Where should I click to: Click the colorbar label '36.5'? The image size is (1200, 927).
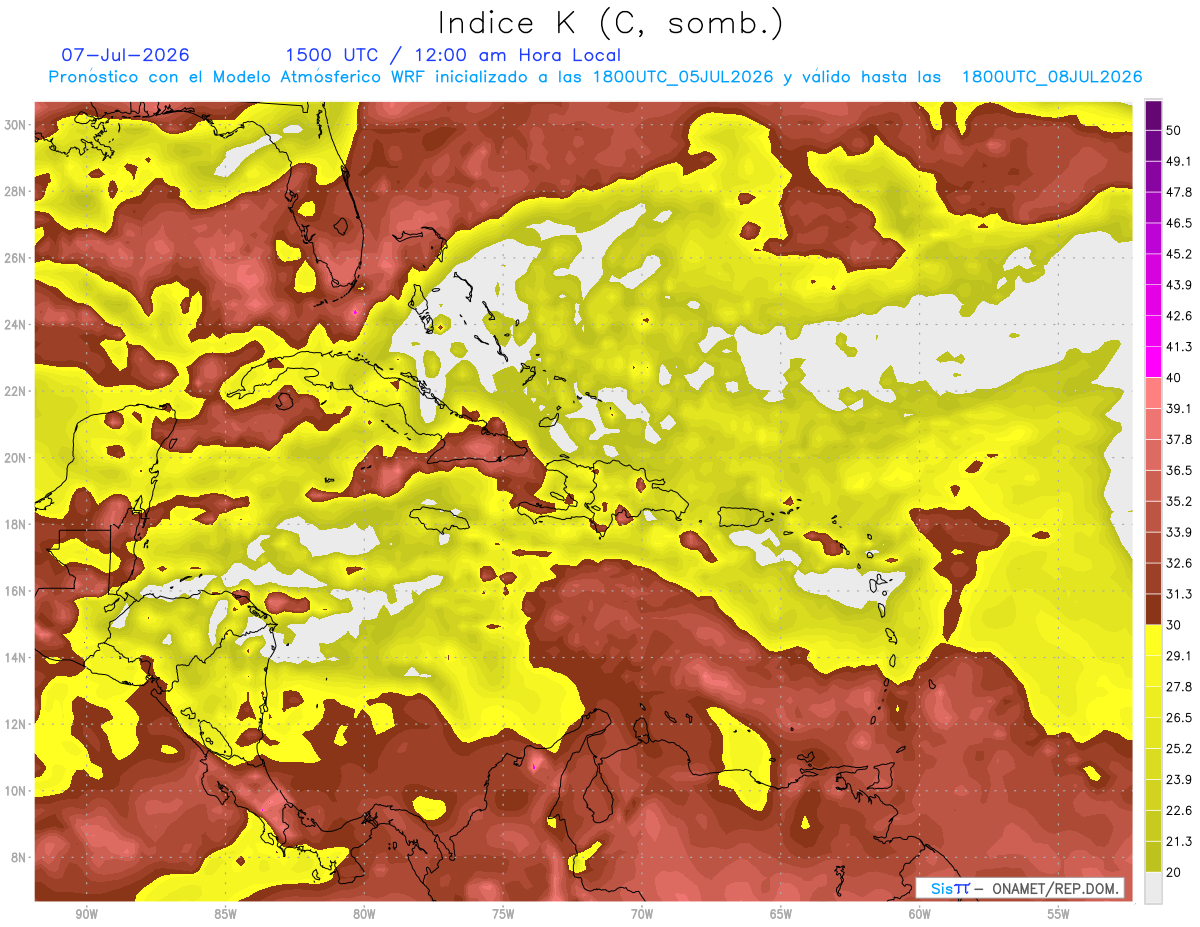pos(1178,470)
